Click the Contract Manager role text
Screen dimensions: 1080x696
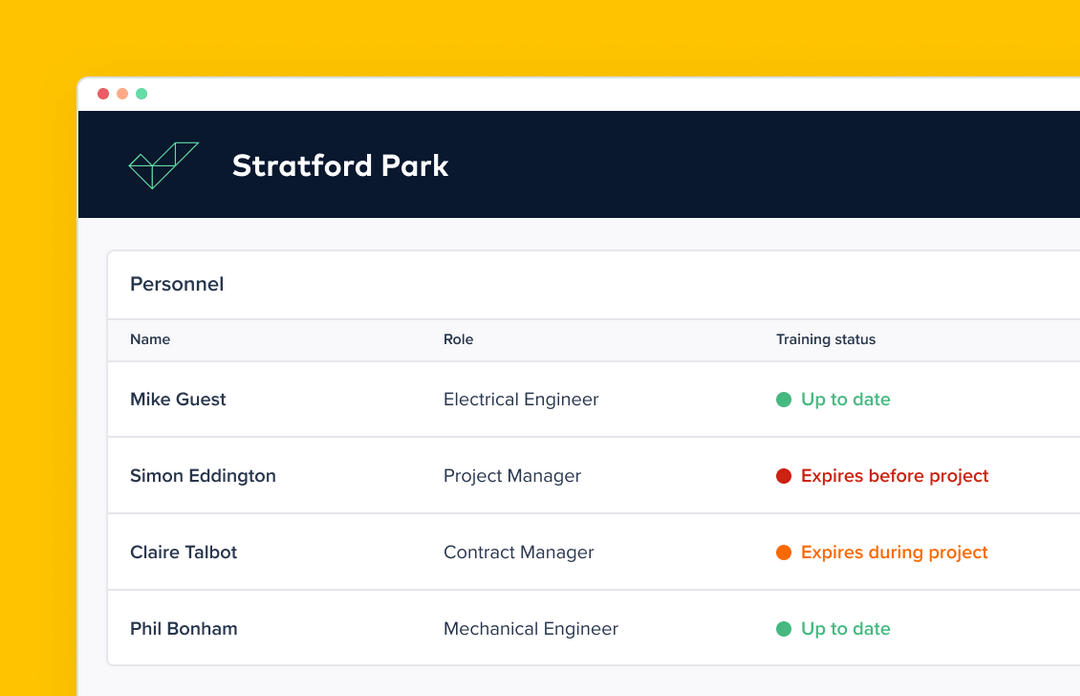518,552
